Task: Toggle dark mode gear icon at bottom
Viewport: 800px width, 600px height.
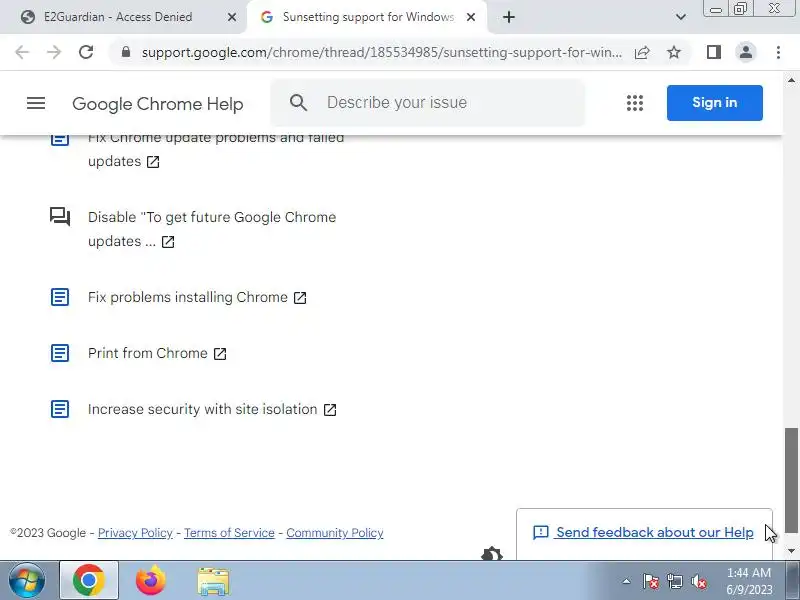Action: (492, 553)
